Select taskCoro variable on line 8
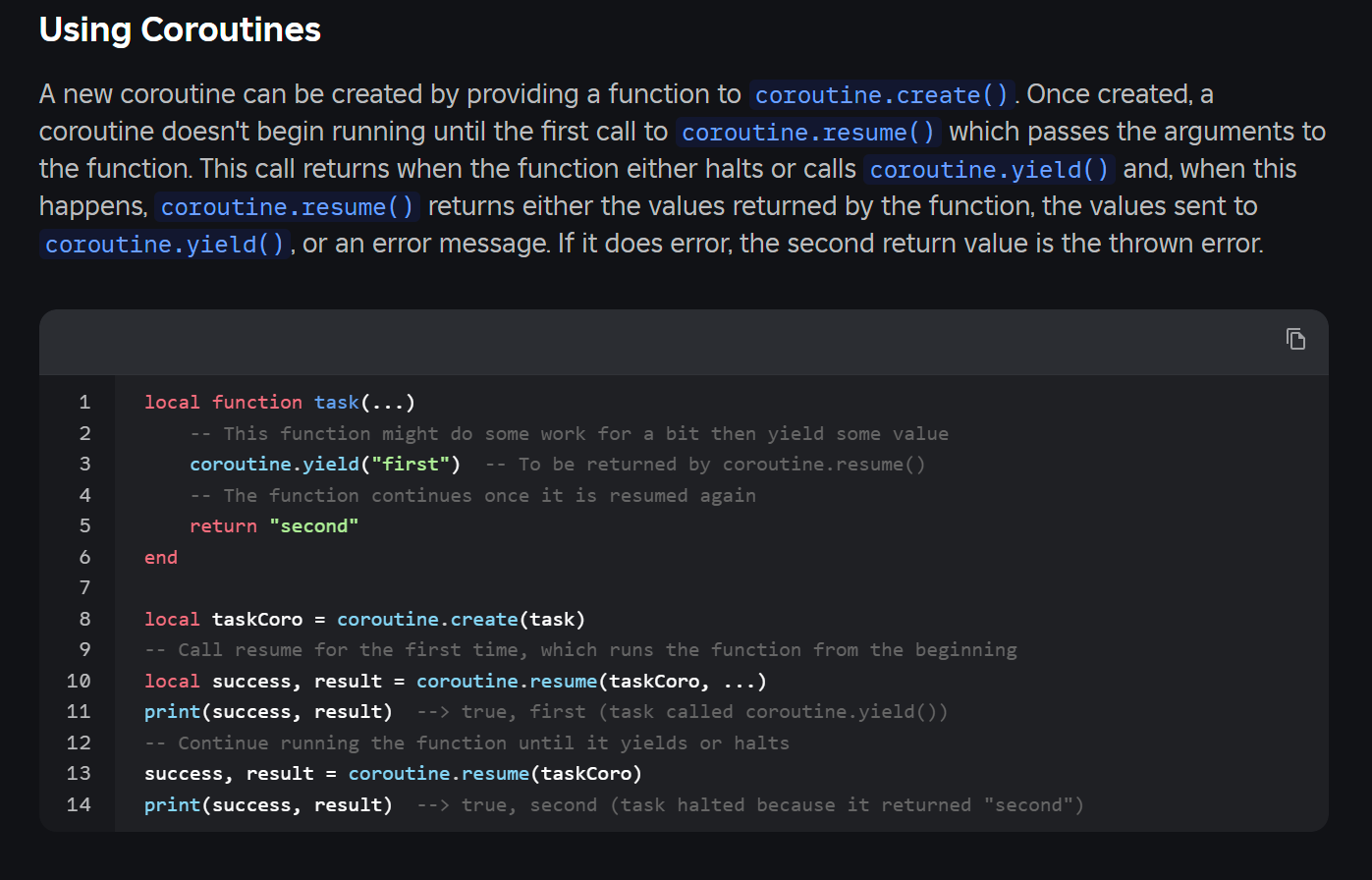1372x880 pixels. click(x=257, y=619)
